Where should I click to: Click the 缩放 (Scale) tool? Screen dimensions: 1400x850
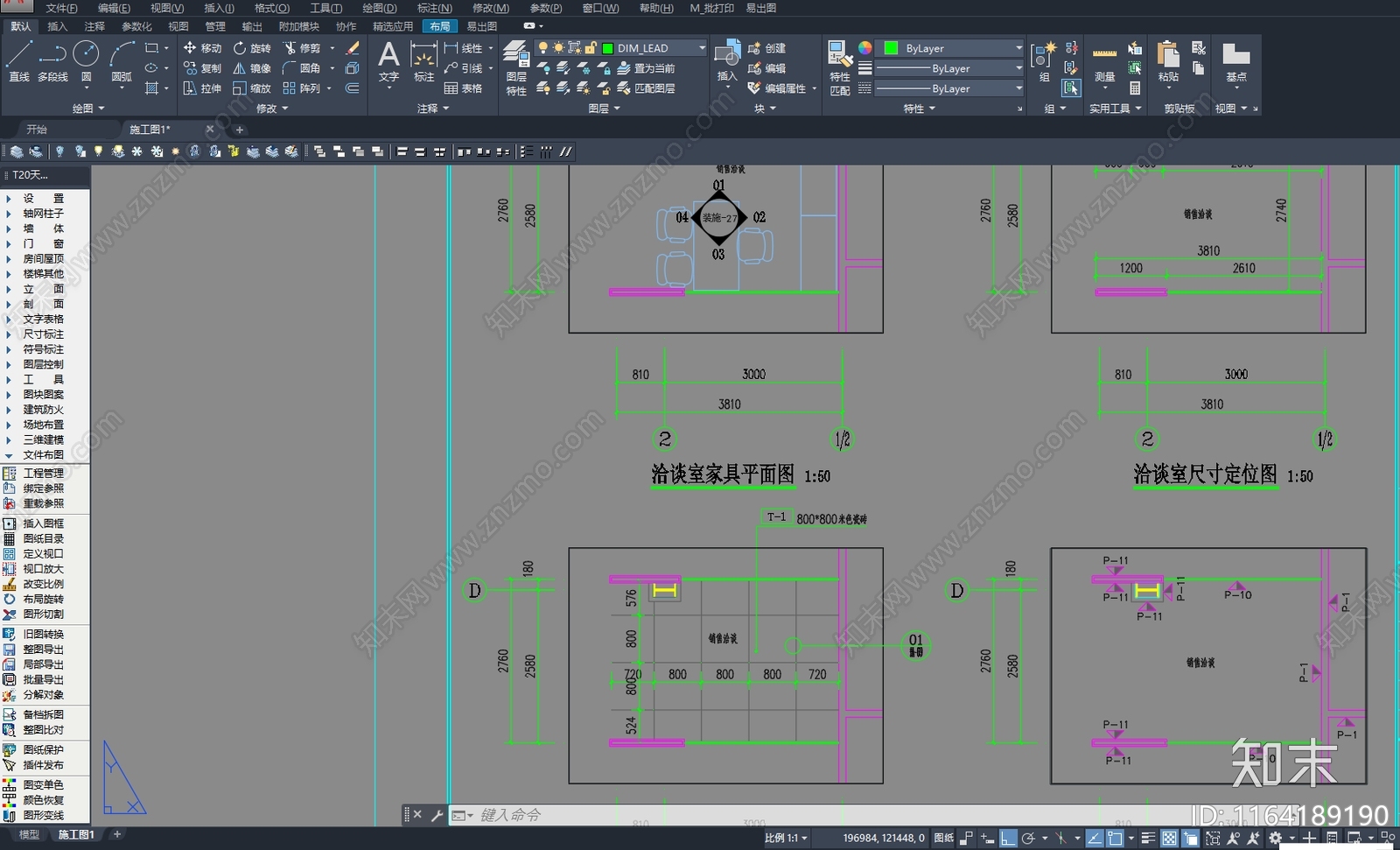point(252,88)
